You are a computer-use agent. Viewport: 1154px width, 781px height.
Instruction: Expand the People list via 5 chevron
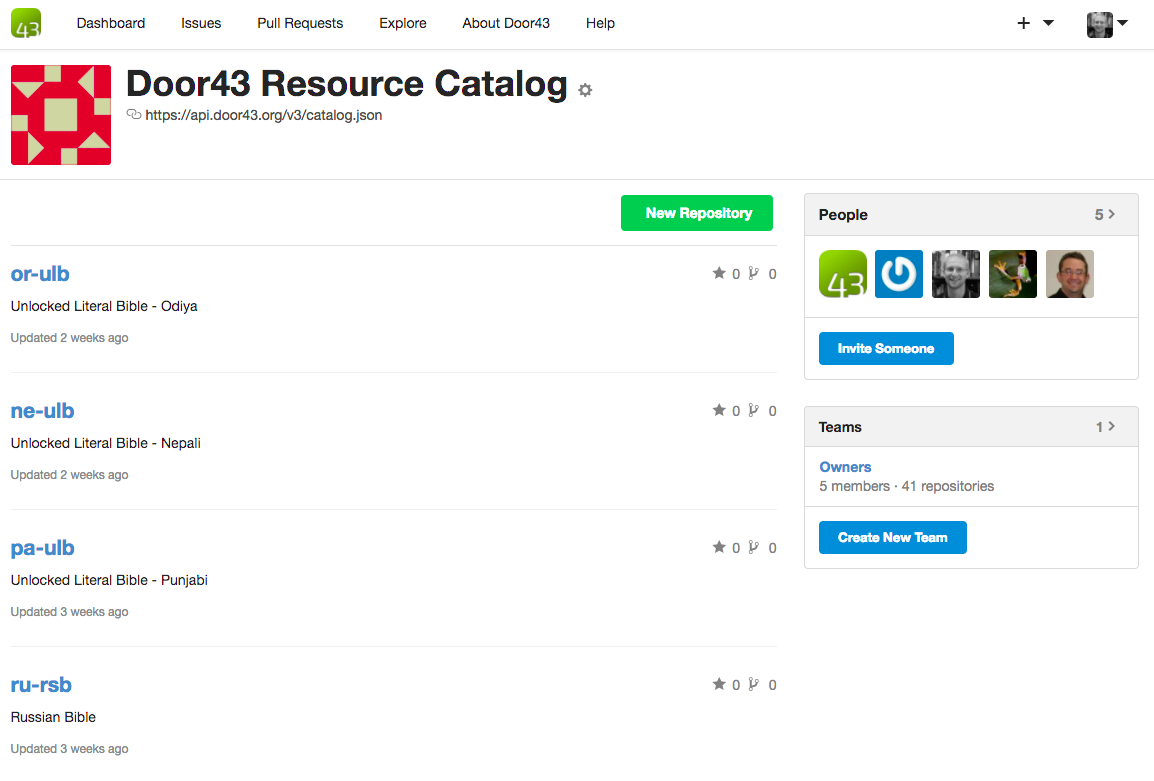(x=1105, y=214)
